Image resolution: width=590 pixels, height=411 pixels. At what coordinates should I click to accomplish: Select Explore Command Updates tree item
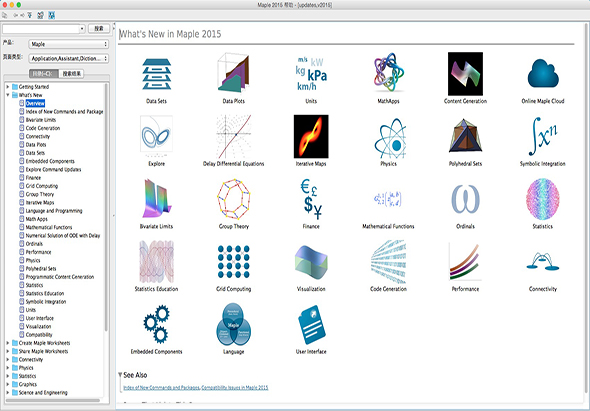(x=53, y=169)
